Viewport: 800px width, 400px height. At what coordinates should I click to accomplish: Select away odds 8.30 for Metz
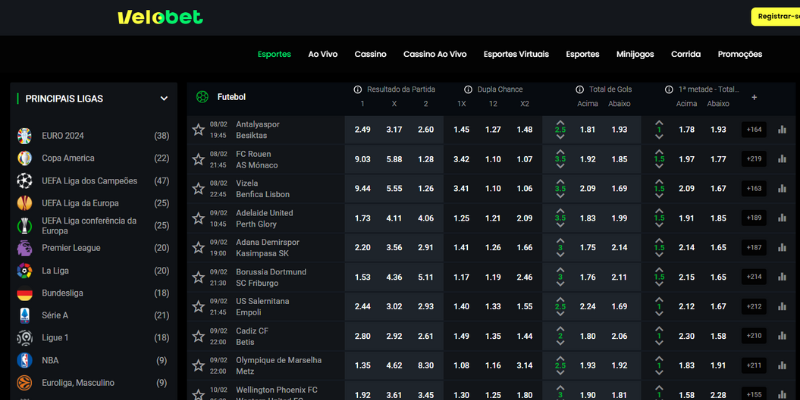click(426, 366)
